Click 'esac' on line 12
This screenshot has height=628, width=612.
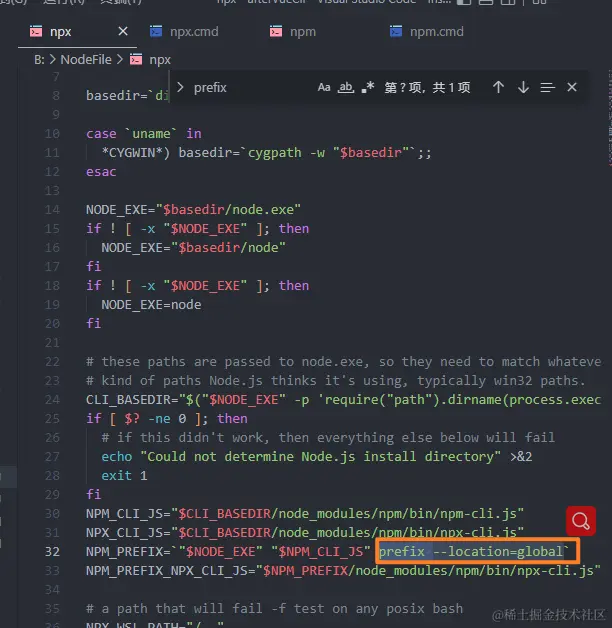(101, 172)
